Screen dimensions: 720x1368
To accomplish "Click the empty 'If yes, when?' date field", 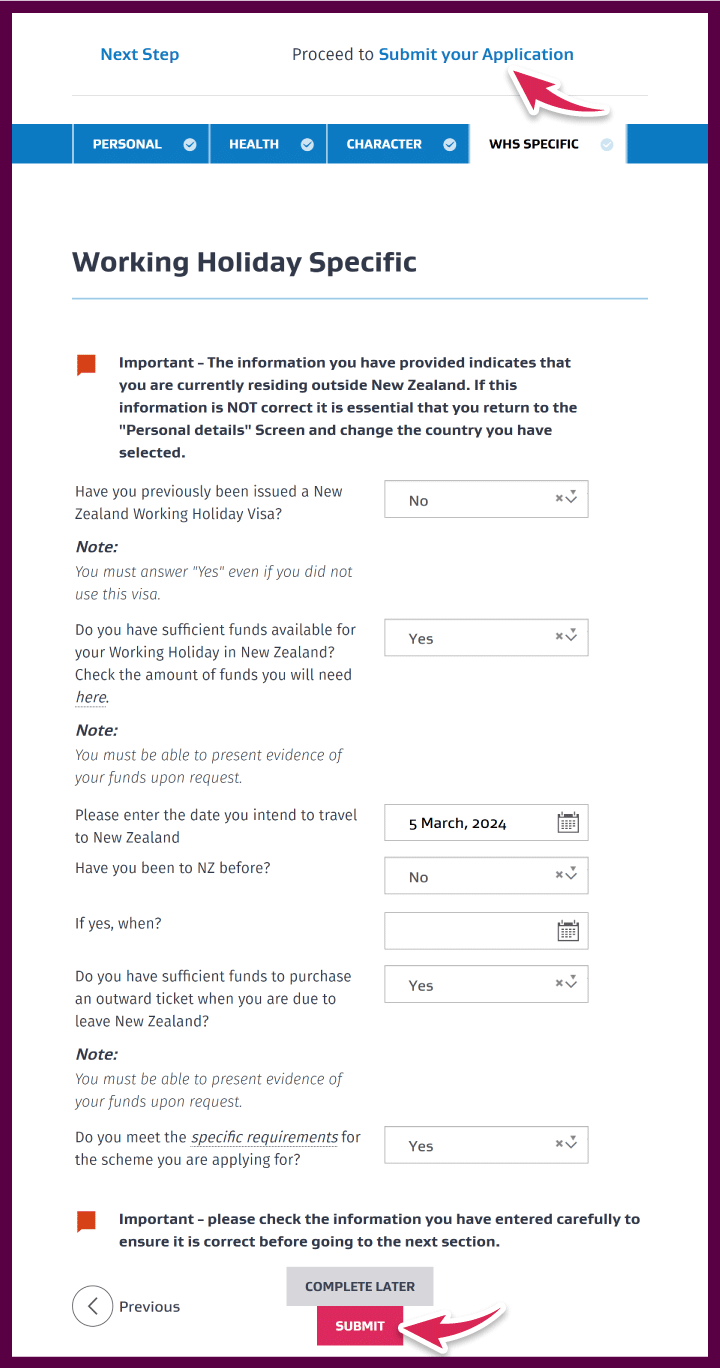I will pyautogui.click(x=486, y=931).
